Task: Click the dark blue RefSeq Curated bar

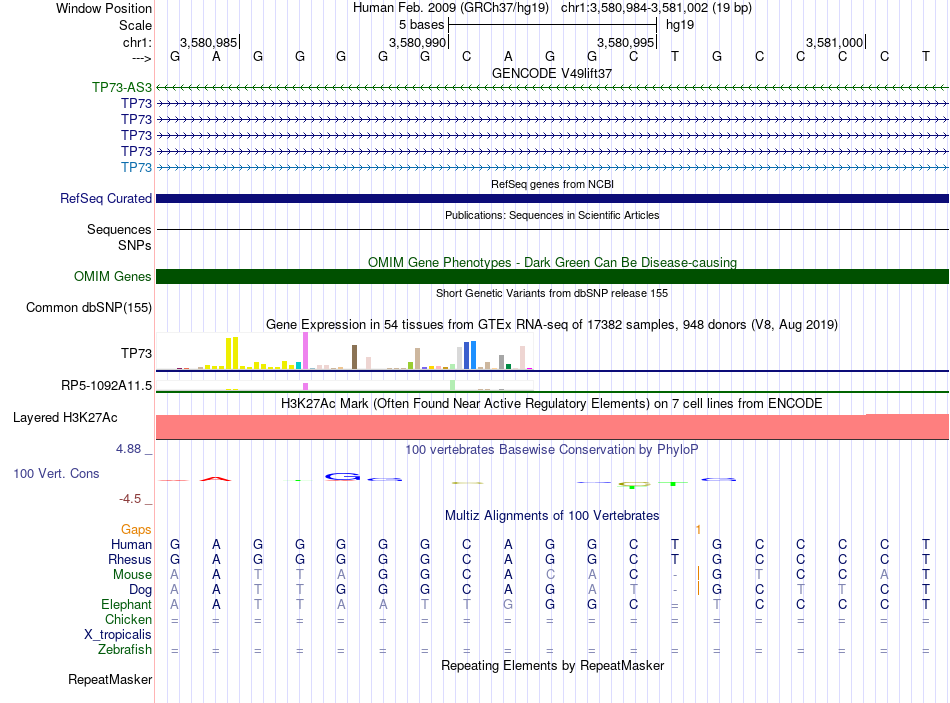Action: coord(552,198)
